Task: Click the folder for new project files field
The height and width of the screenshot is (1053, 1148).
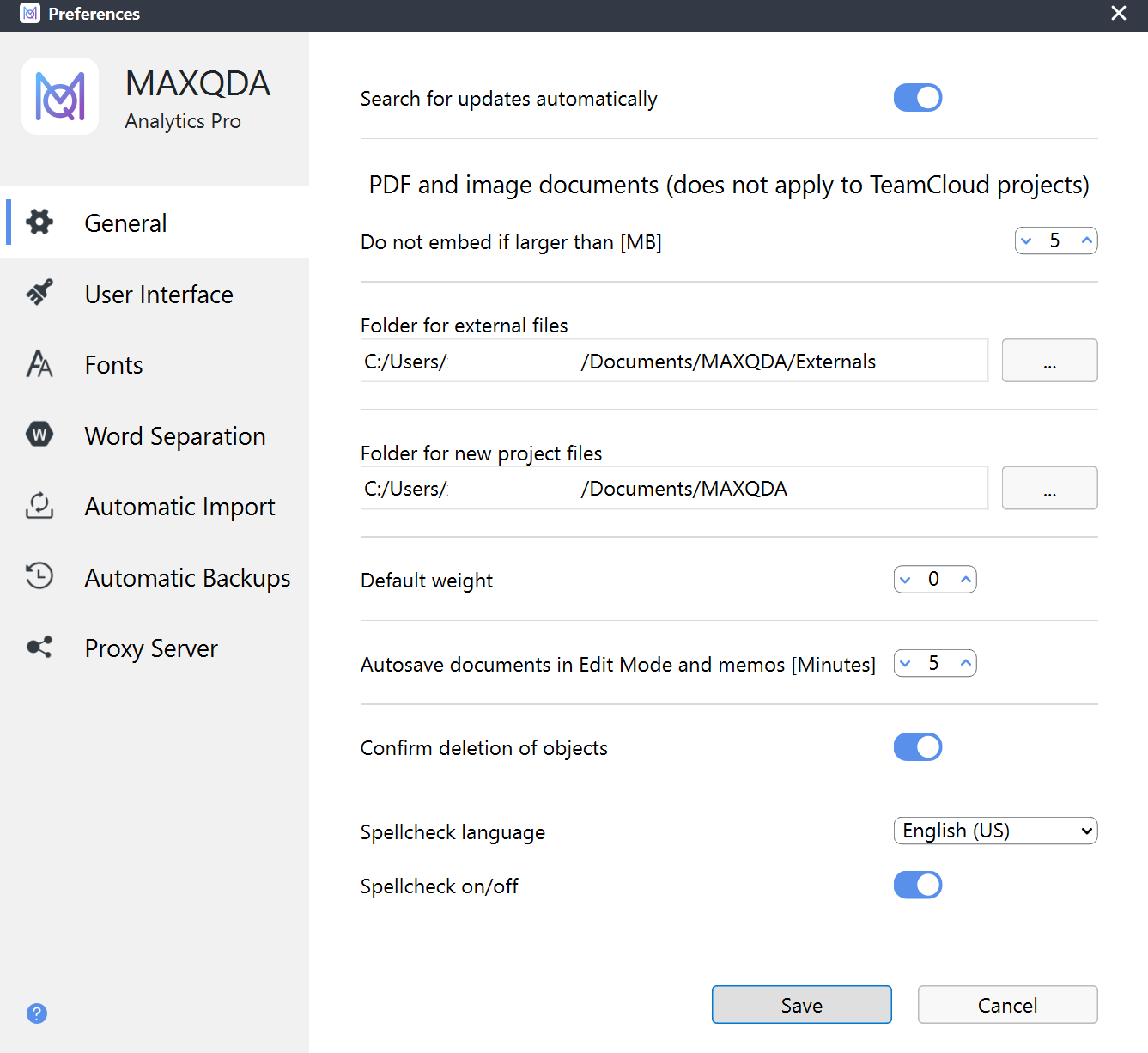Action: pyautogui.click(x=674, y=488)
